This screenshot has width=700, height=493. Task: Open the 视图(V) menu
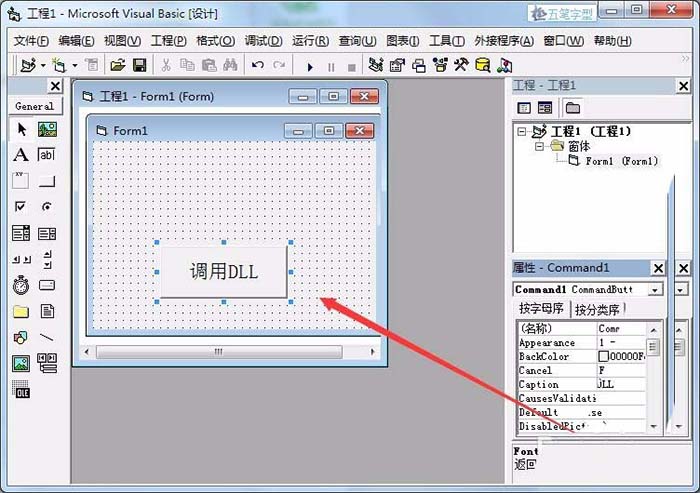coord(122,41)
